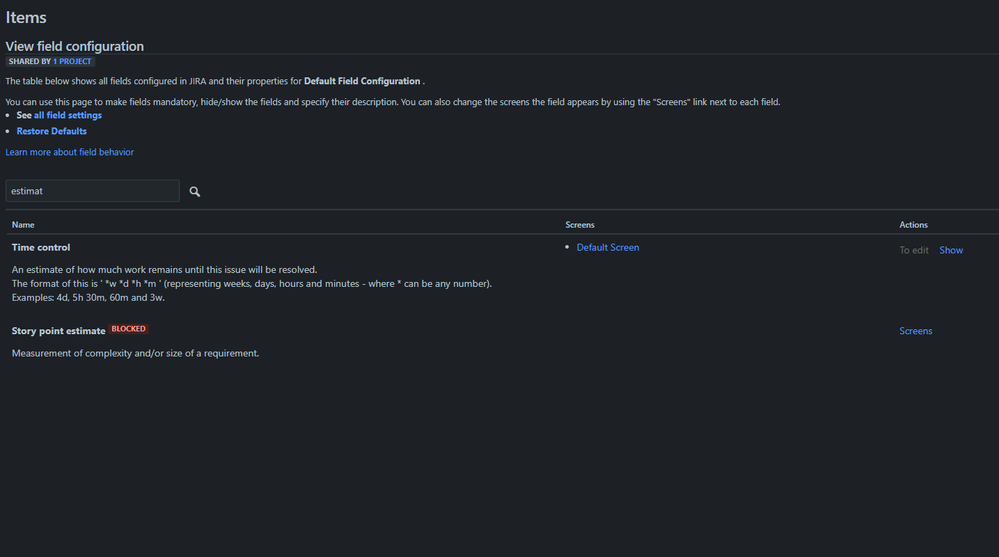Select the Time control field name
Image resolution: width=999 pixels, height=557 pixels.
(x=41, y=247)
